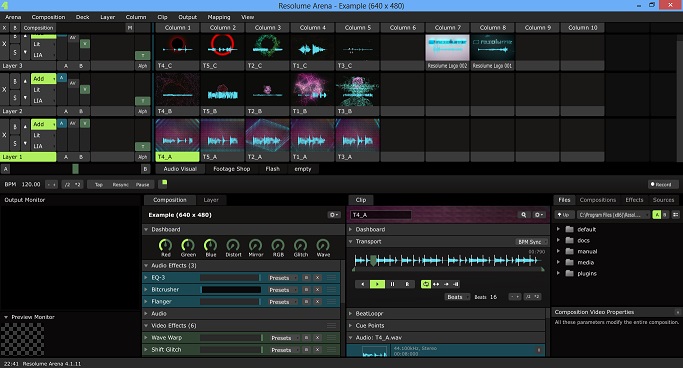Remove the Flanger effect with its X

point(318,302)
